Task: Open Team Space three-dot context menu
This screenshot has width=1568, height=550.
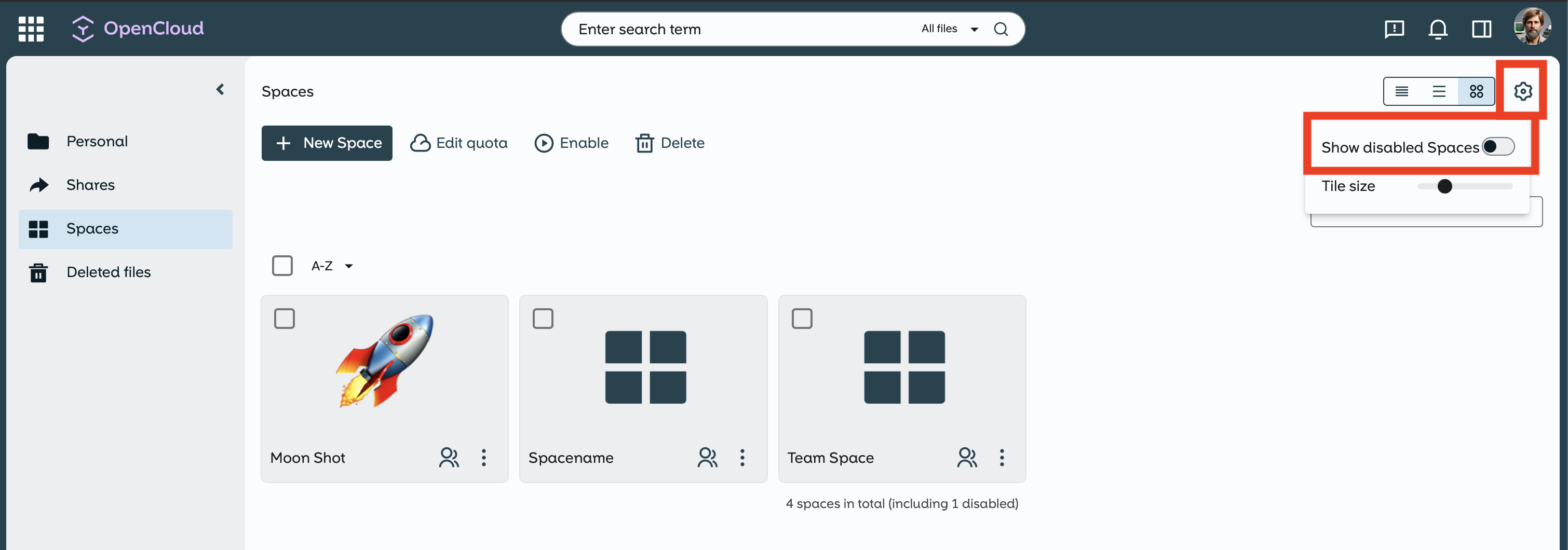Action: pos(1002,458)
